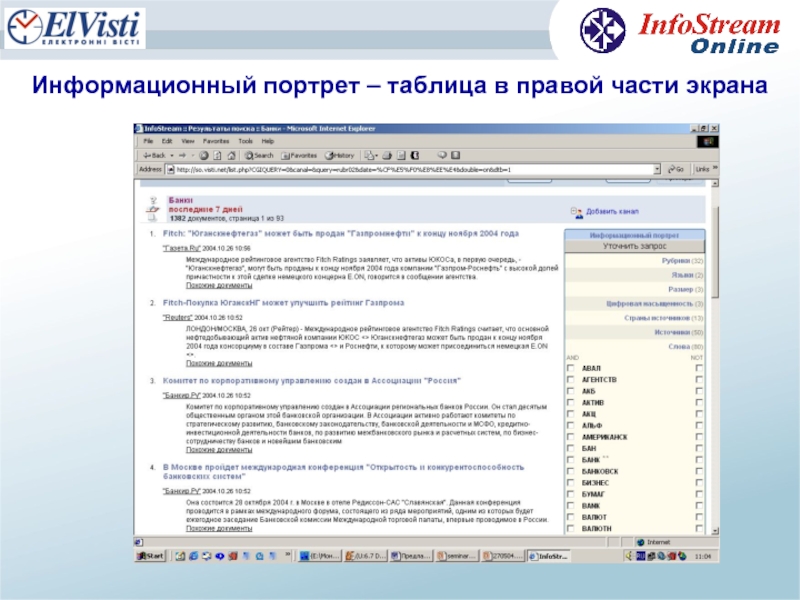Check the NOT box for БУМАГ
The width and height of the screenshot is (800, 600).
[x=699, y=494]
